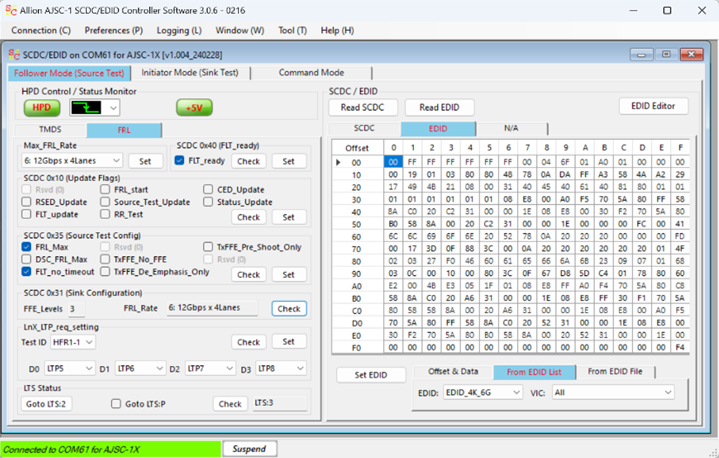Open the D0 LTP5 dropdown
This screenshot has width=719, height=458.
(x=69, y=368)
